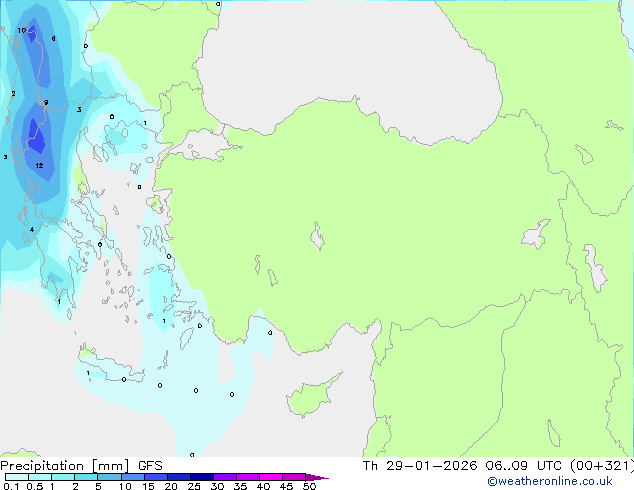Select the 30–35 mm purple legend swatch
The image size is (634, 490).
[x=224, y=477]
